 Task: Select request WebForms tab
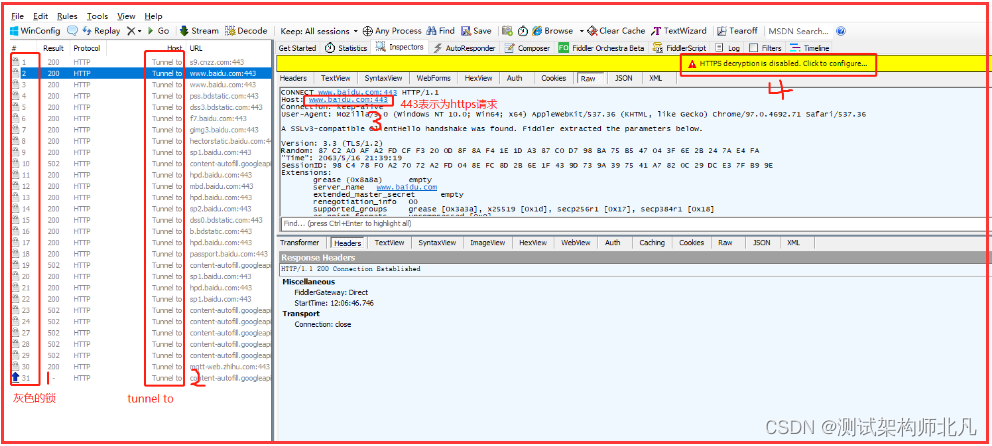click(433, 78)
